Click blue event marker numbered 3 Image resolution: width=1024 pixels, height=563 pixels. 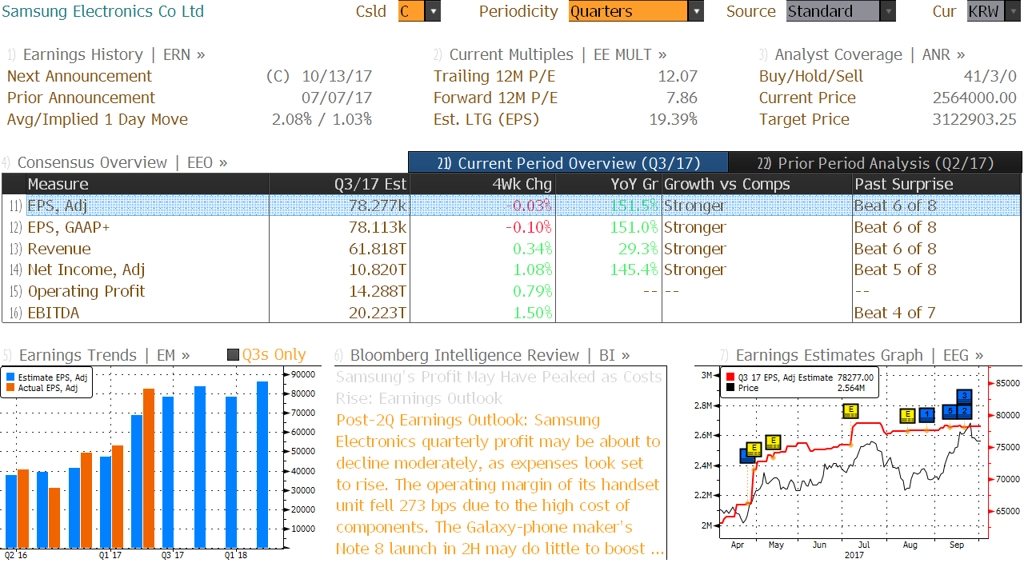click(x=965, y=396)
